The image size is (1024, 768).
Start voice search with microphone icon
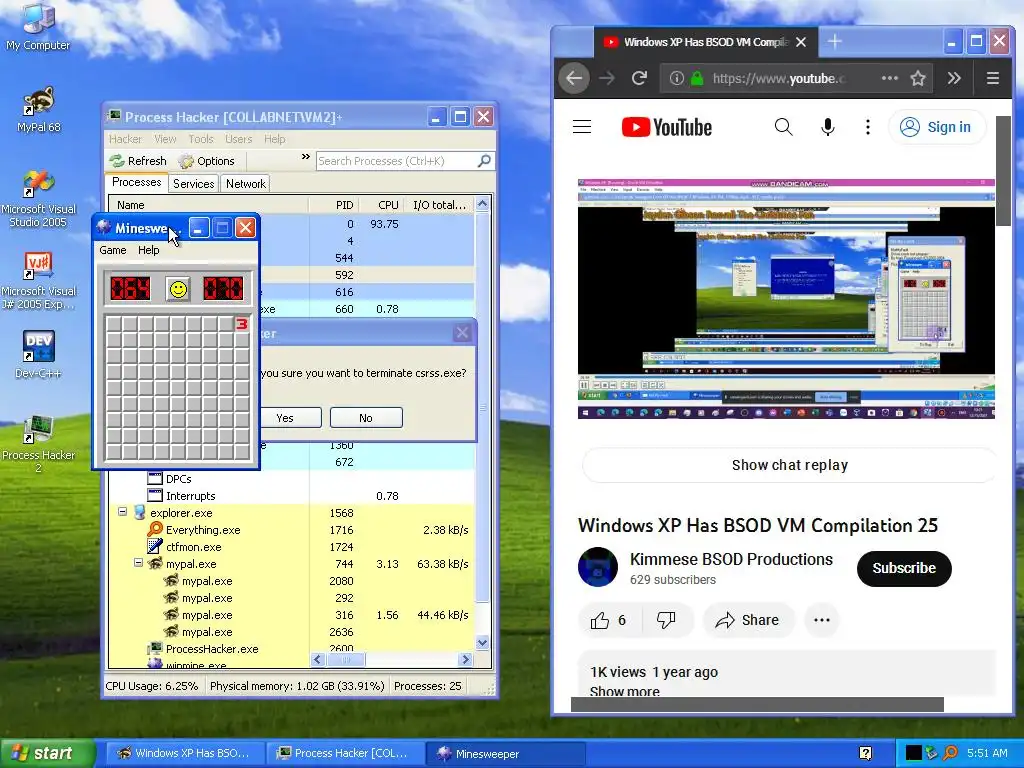pyautogui.click(x=827, y=127)
